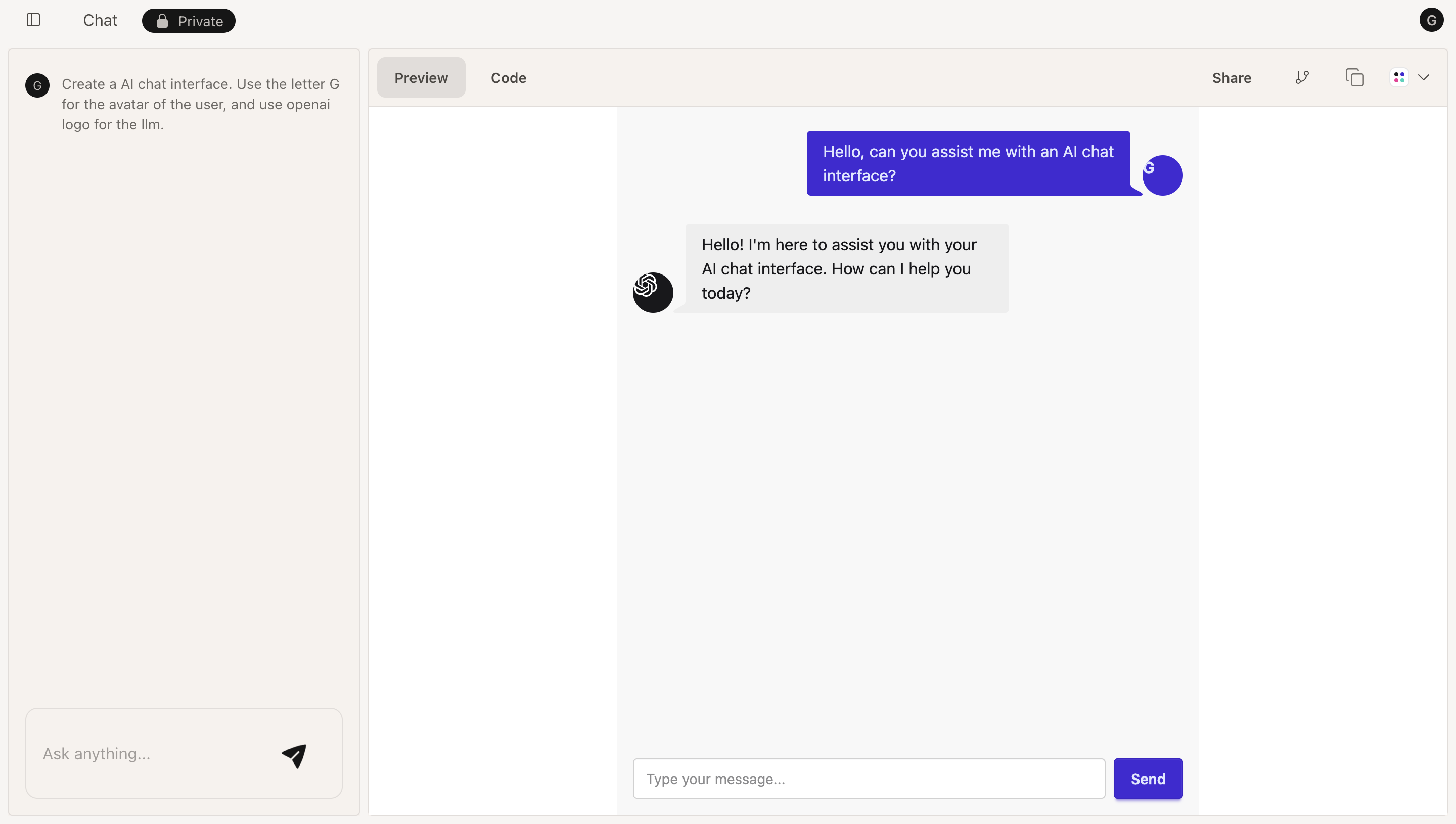Click the Private lock badge
The height and width of the screenshot is (824, 1456).
[189, 21]
